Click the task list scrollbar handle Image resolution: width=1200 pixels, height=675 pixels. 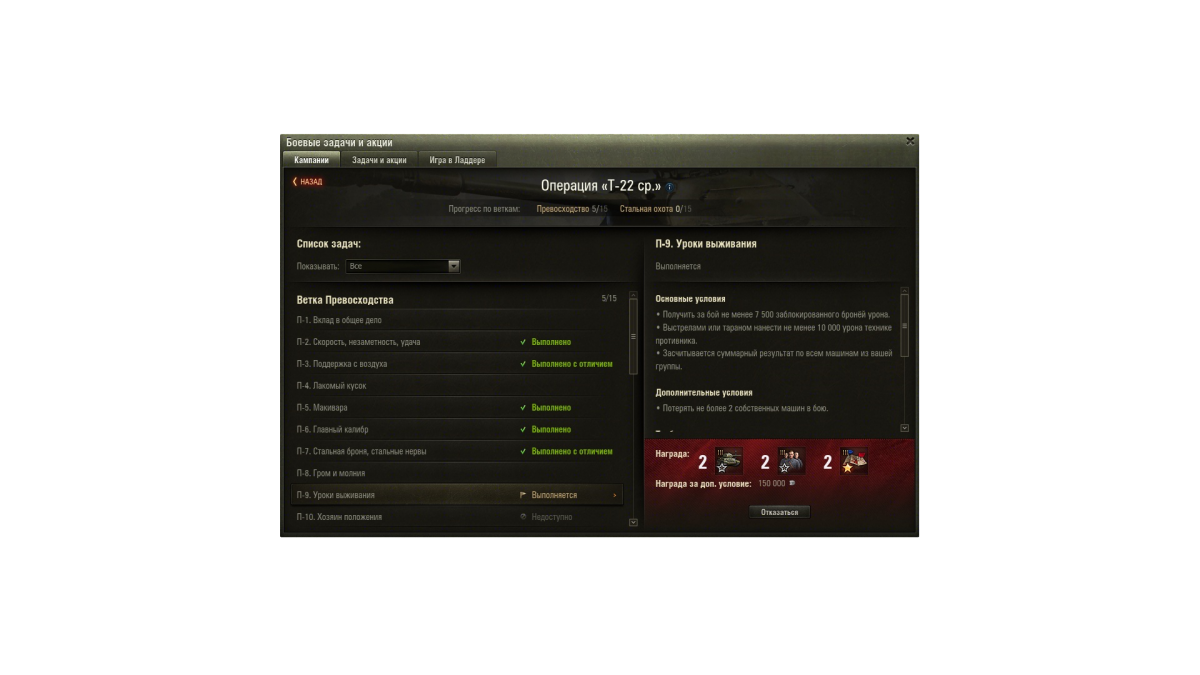tap(633, 337)
